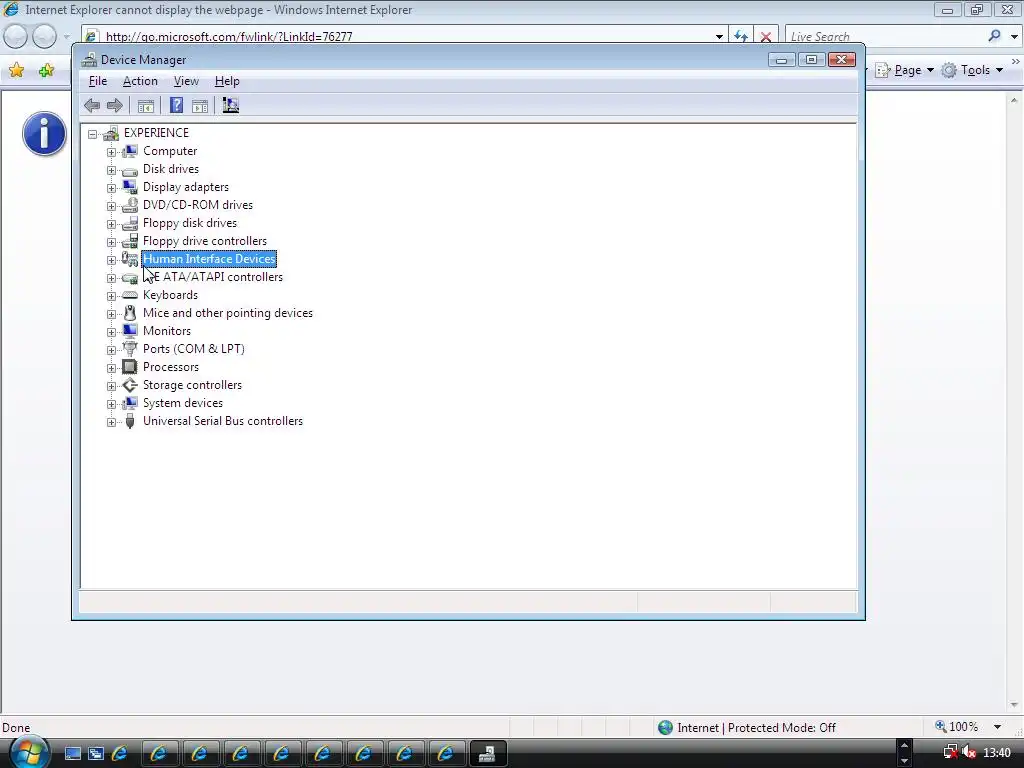Click the Back arrow in Device Manager toolbar

[x=92, y=105]
